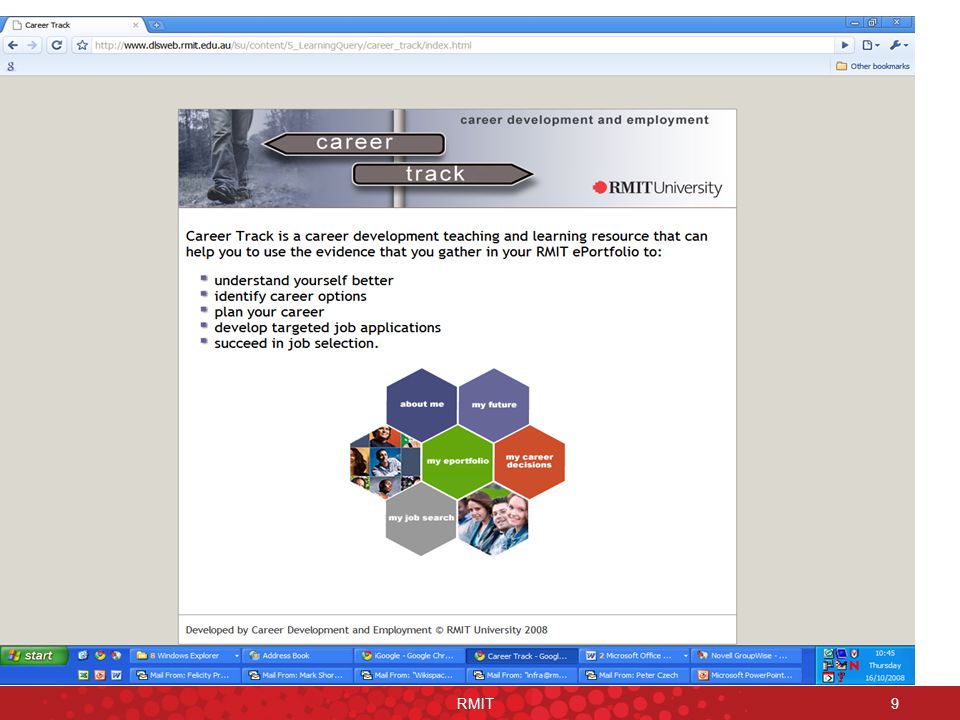The width and height of the screenshot is (960, 720).
Task: Expand the Windows Explorer group dropdown arrow
Action: pyautogui.click(x=236, y=656)
